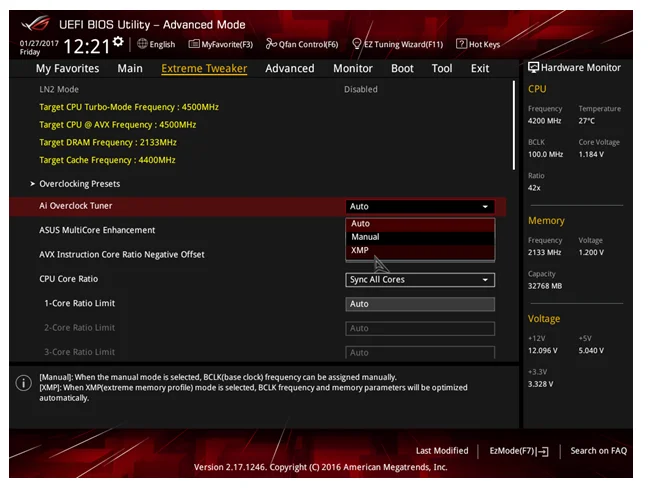Open the Monitor tab
The image size is (651, 489).
[x=352, y=69]
